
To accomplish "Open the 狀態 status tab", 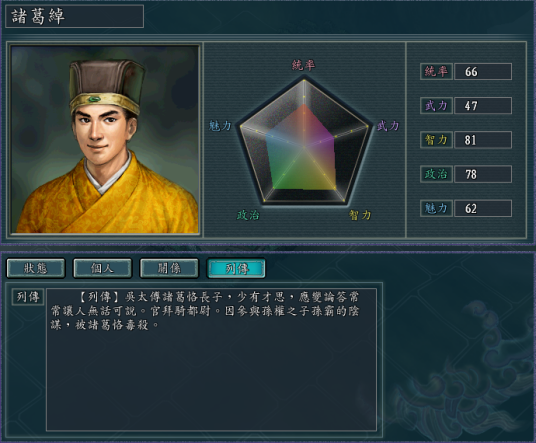I will click(36, 268).
